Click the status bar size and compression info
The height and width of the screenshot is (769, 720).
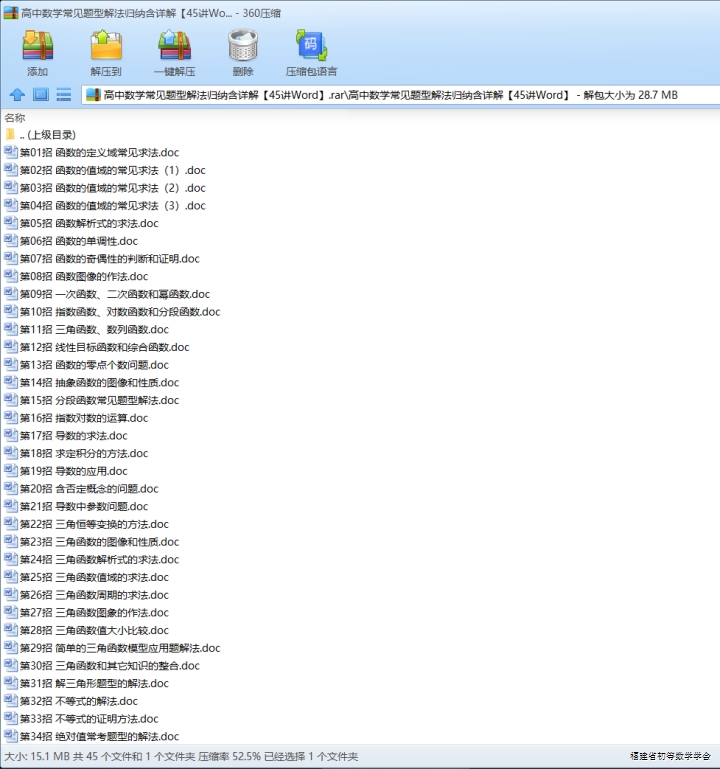181,756
